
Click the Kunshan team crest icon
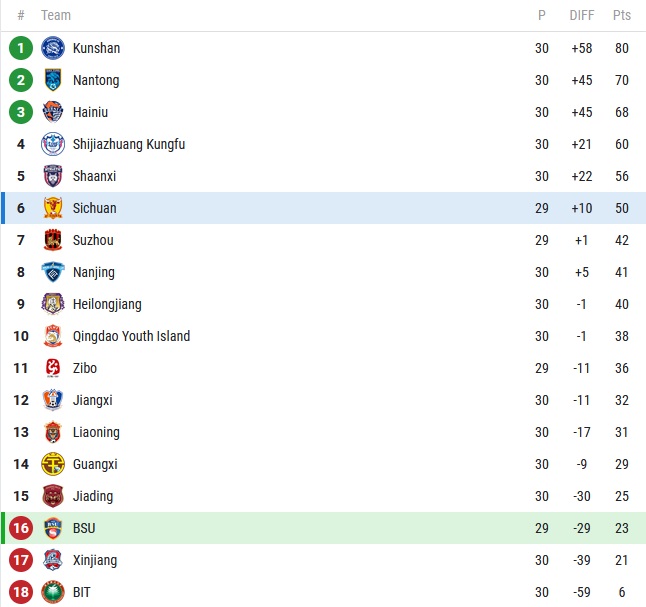coord(53,48)
